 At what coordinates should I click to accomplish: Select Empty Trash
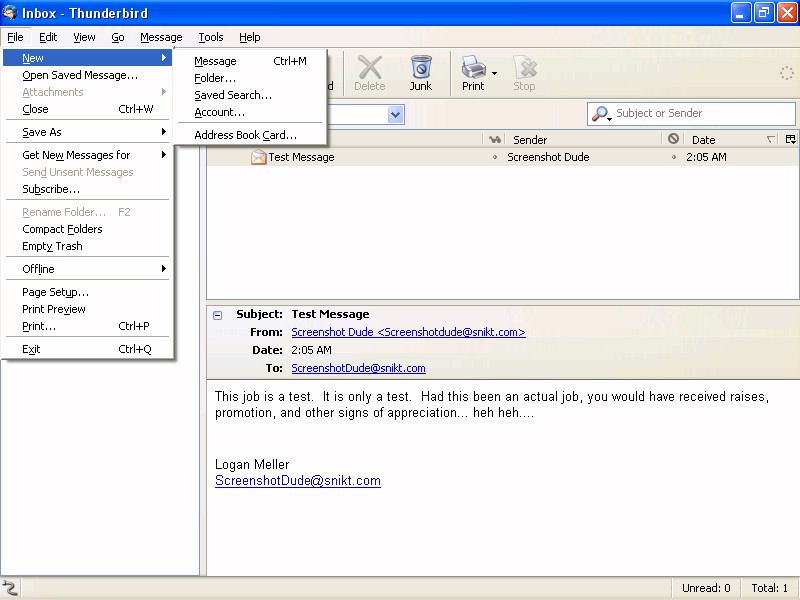coord(88,246)
